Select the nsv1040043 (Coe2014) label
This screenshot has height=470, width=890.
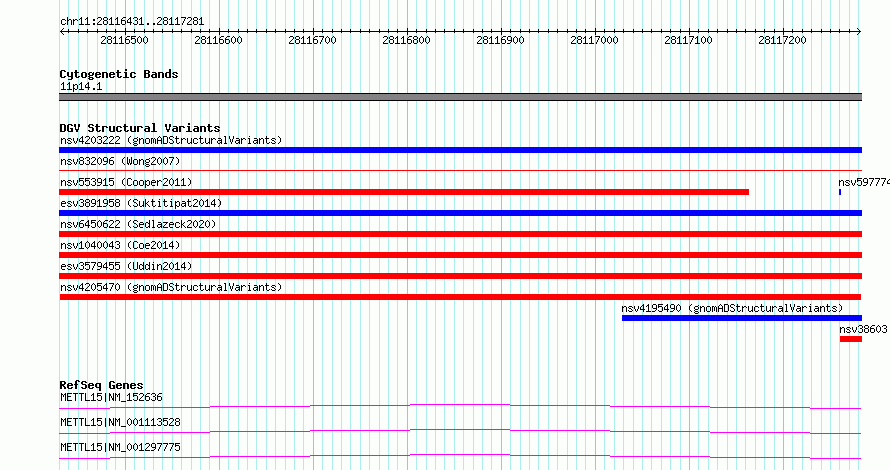[120, 245]
